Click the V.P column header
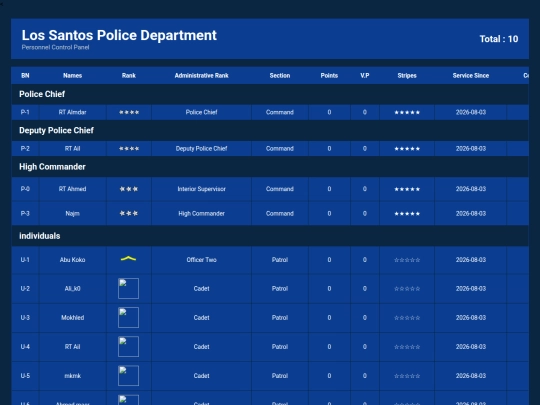 point(365,75)
